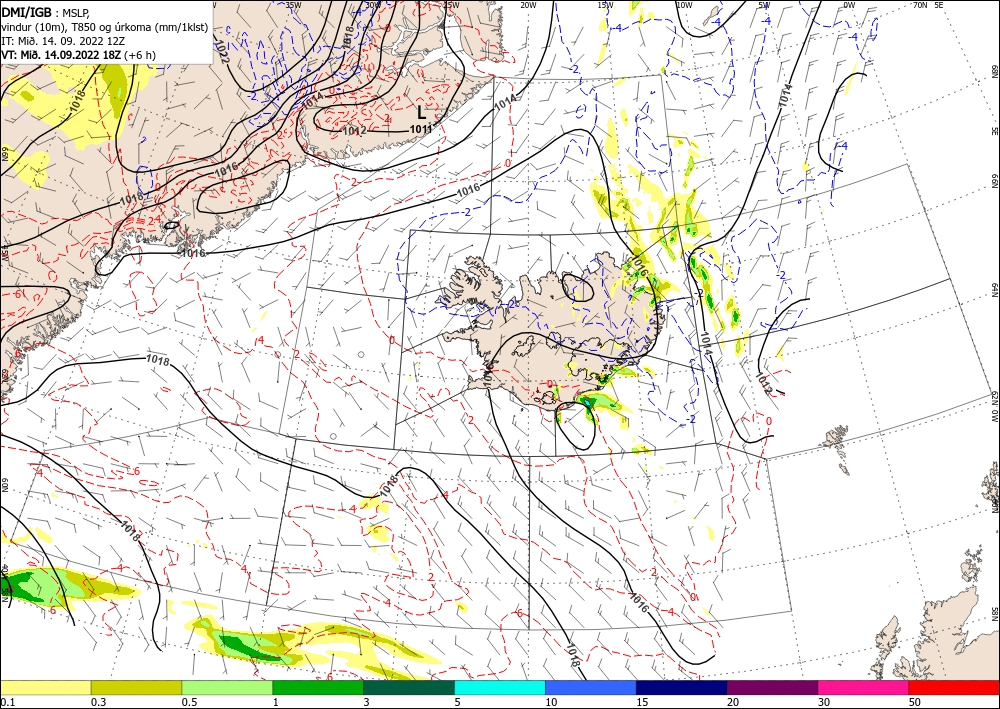Click the legend value '15'
This screenshot has height=709, width=1000.
[x=642, y=702]
